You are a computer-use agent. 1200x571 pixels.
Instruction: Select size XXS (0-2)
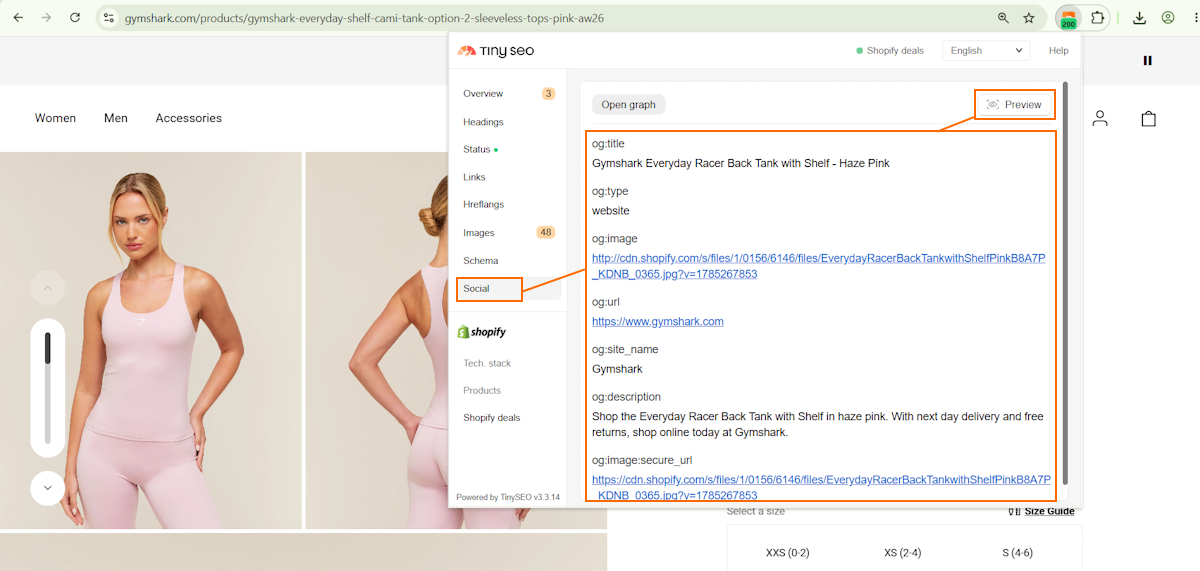787,552
